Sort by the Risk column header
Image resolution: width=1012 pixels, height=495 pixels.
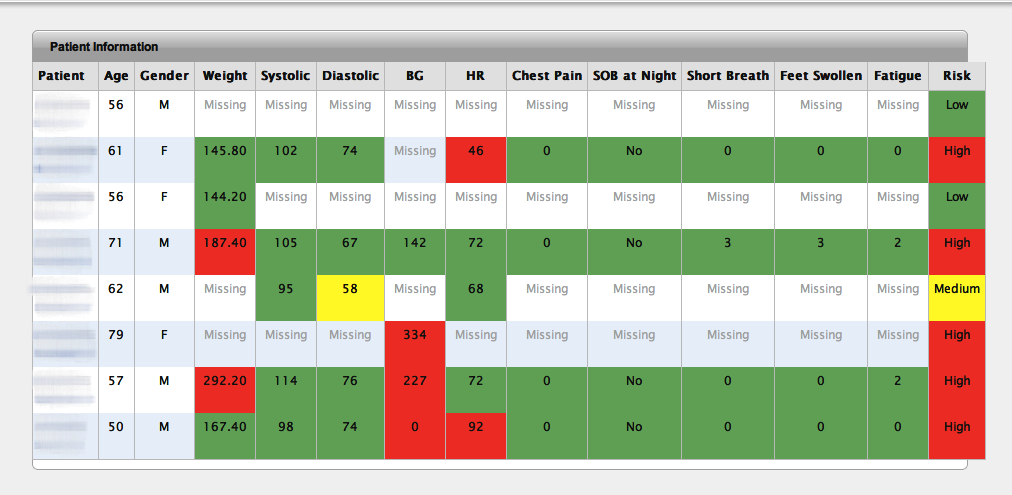957,76
